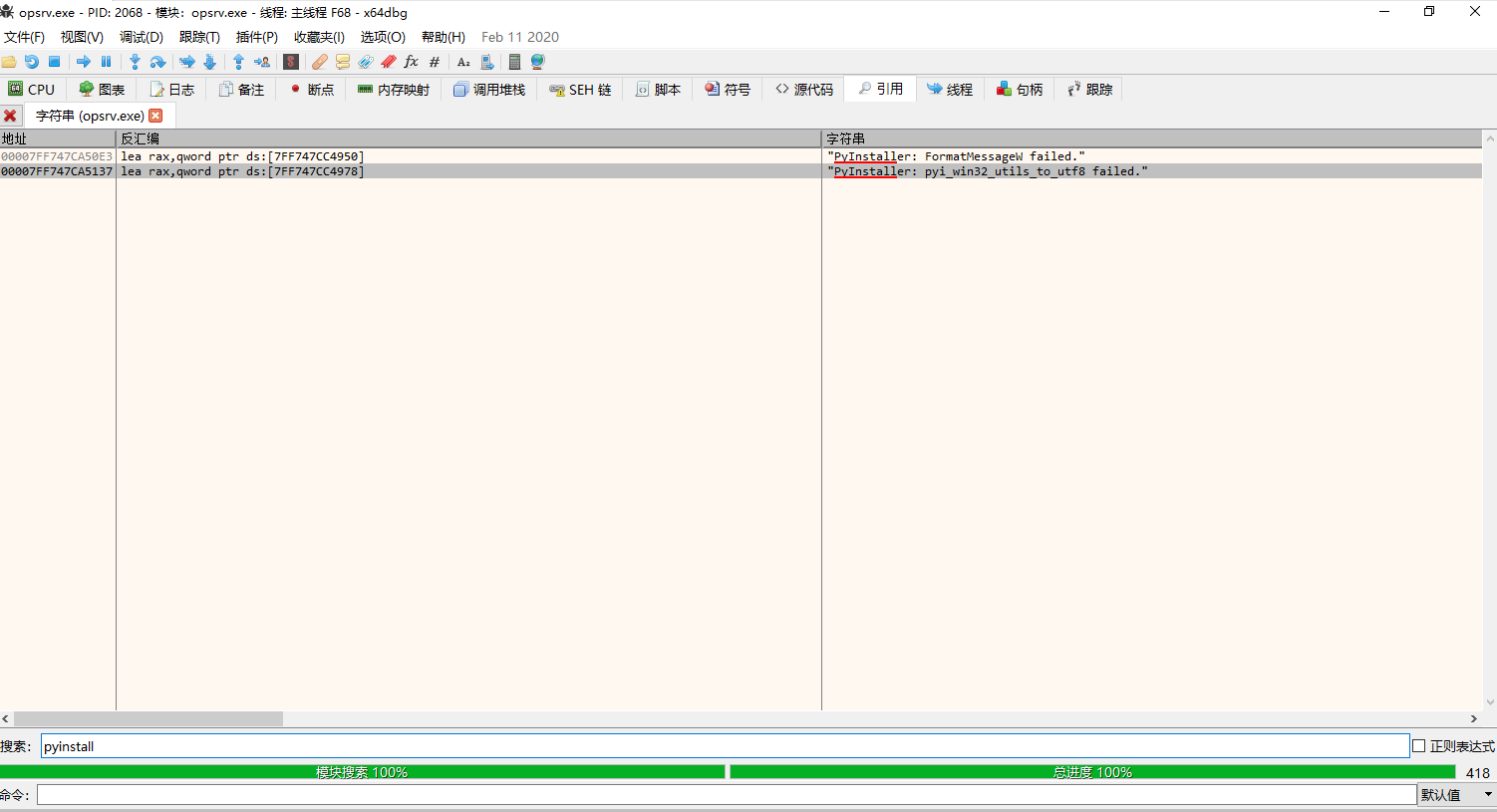The image size is (1497, 812).
Task: Switch to the 符号 tab
Action: click(729, 90)
